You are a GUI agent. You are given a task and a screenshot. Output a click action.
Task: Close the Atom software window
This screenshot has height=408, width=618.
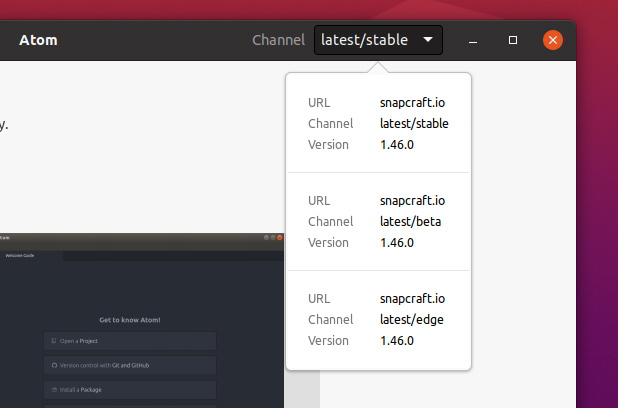[x=553, y=40]
